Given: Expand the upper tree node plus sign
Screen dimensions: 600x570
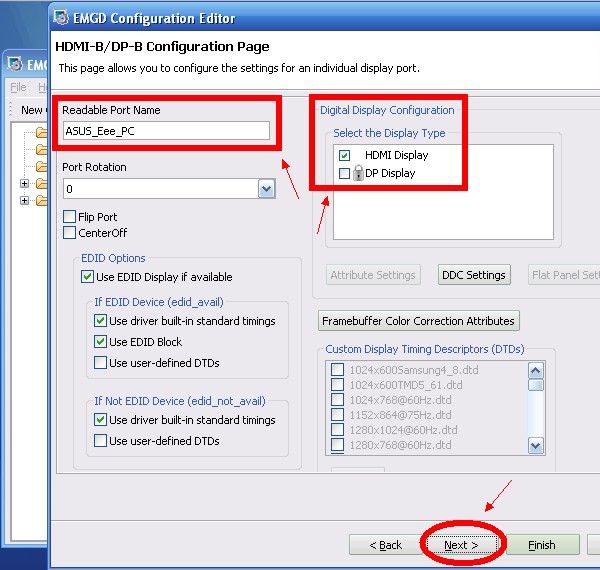Looking at the screenshot, I should tap(24, 184).
